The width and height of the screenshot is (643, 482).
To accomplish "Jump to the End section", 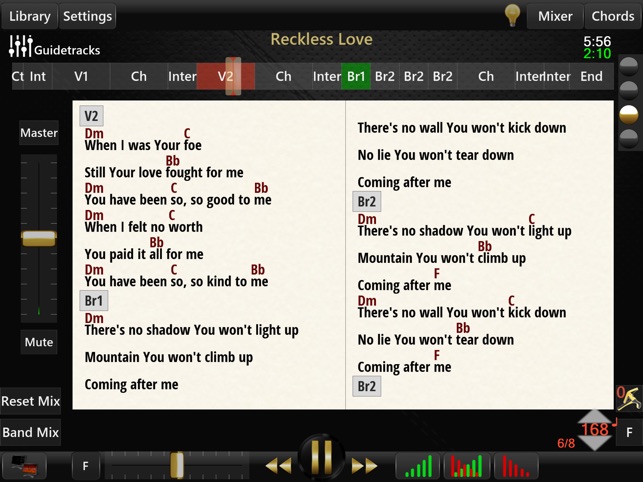I will (x=591, y=76).
